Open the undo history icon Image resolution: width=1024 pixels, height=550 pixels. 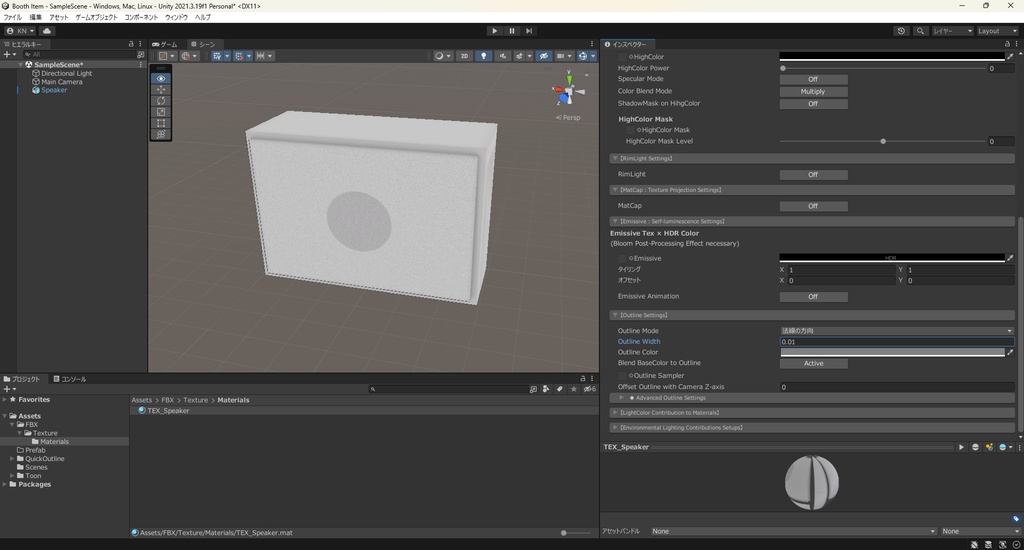pyautogui.click(x=901, y=31)
